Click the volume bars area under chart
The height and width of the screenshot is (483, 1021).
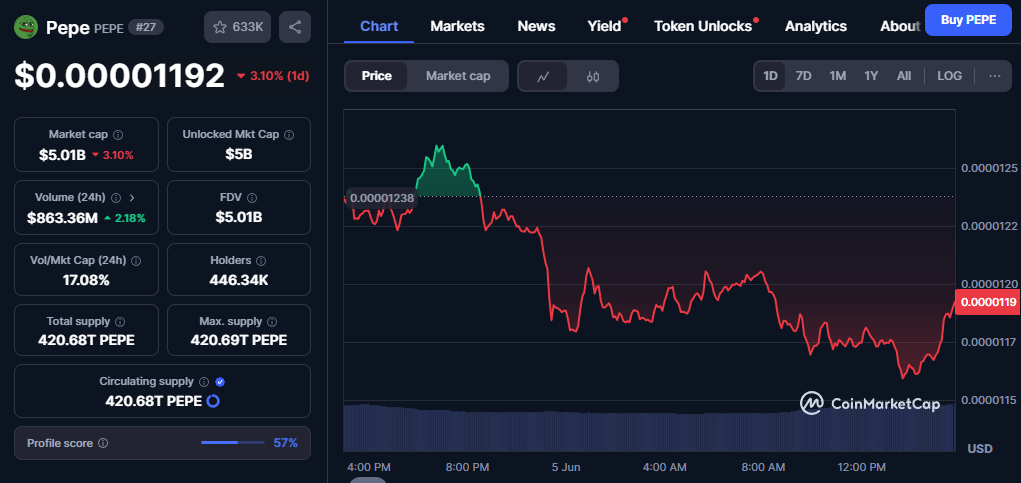tap(649, 428)
